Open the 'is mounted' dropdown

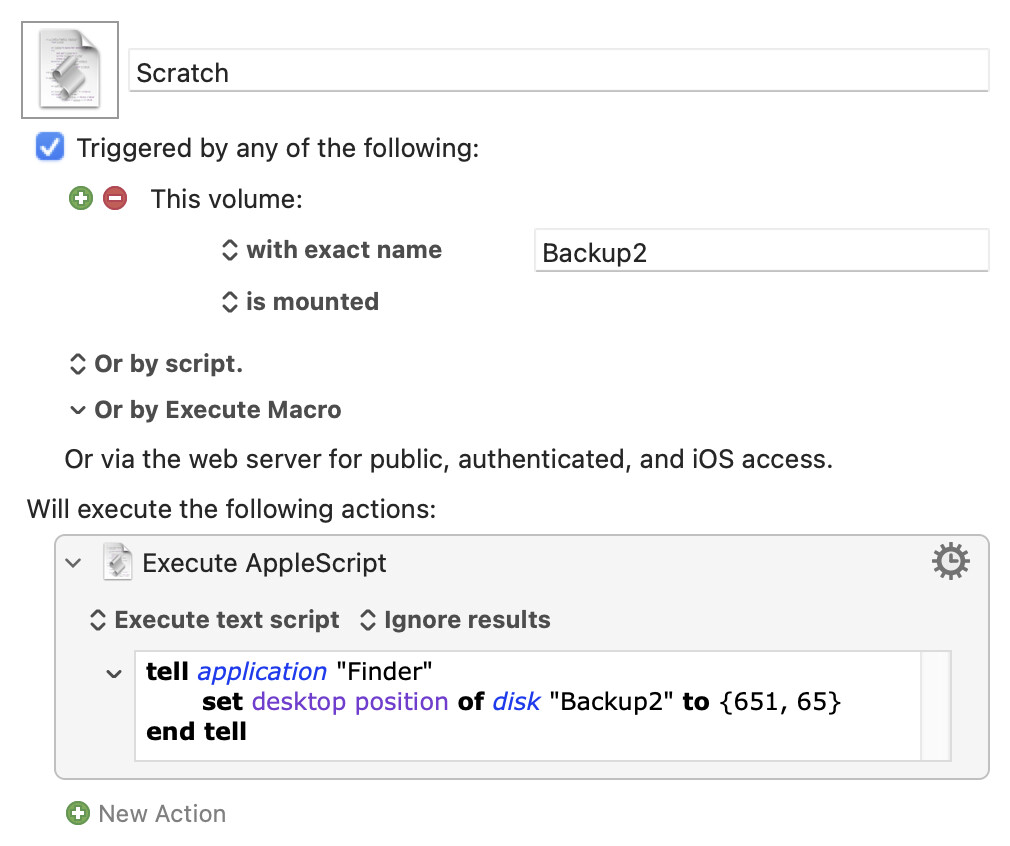300,302
